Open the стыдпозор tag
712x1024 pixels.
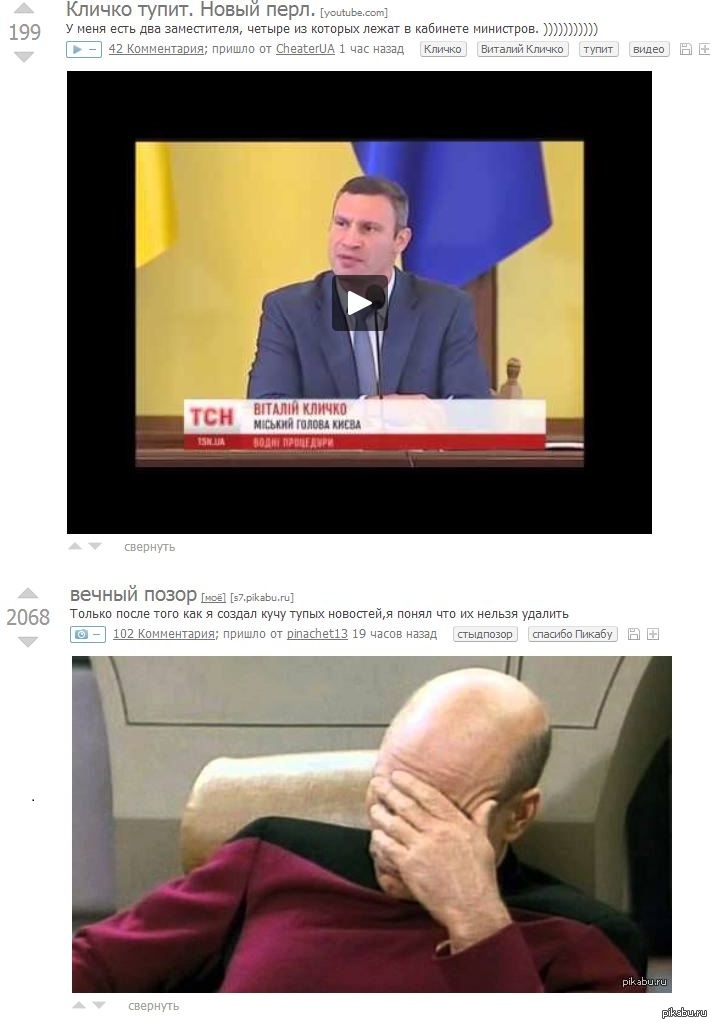pos(485,633)
